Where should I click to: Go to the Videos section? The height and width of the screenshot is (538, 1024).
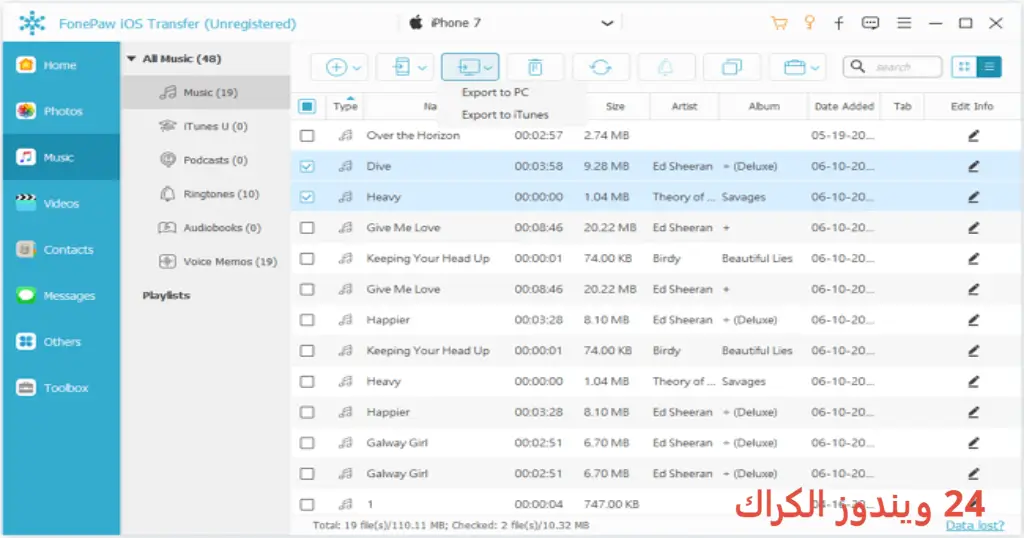pyautogui.click(x=60, y=204)
